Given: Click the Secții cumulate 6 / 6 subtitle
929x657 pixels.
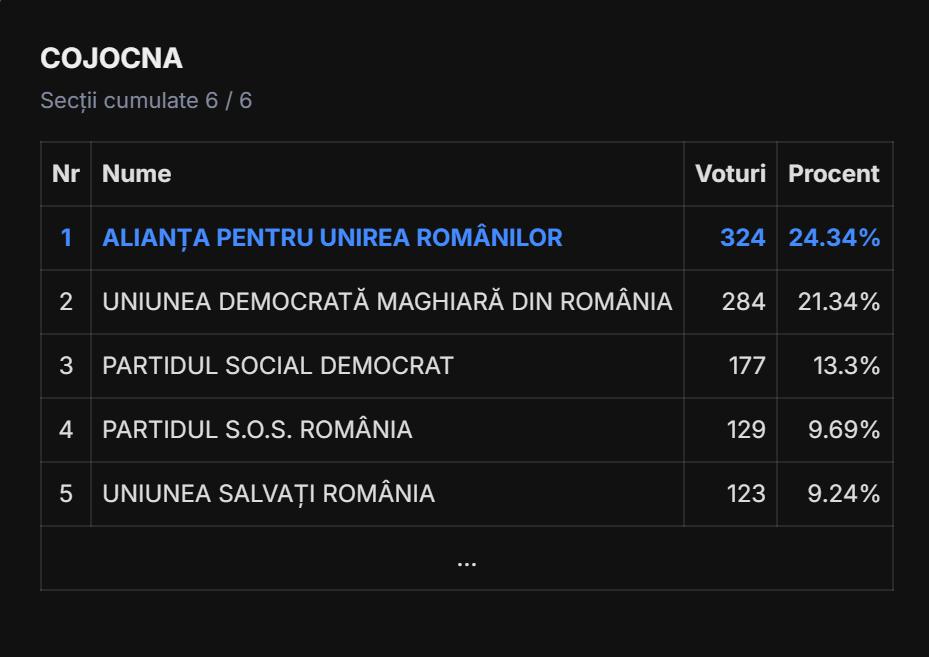Looking at the screenshot, I should (146, 101).
